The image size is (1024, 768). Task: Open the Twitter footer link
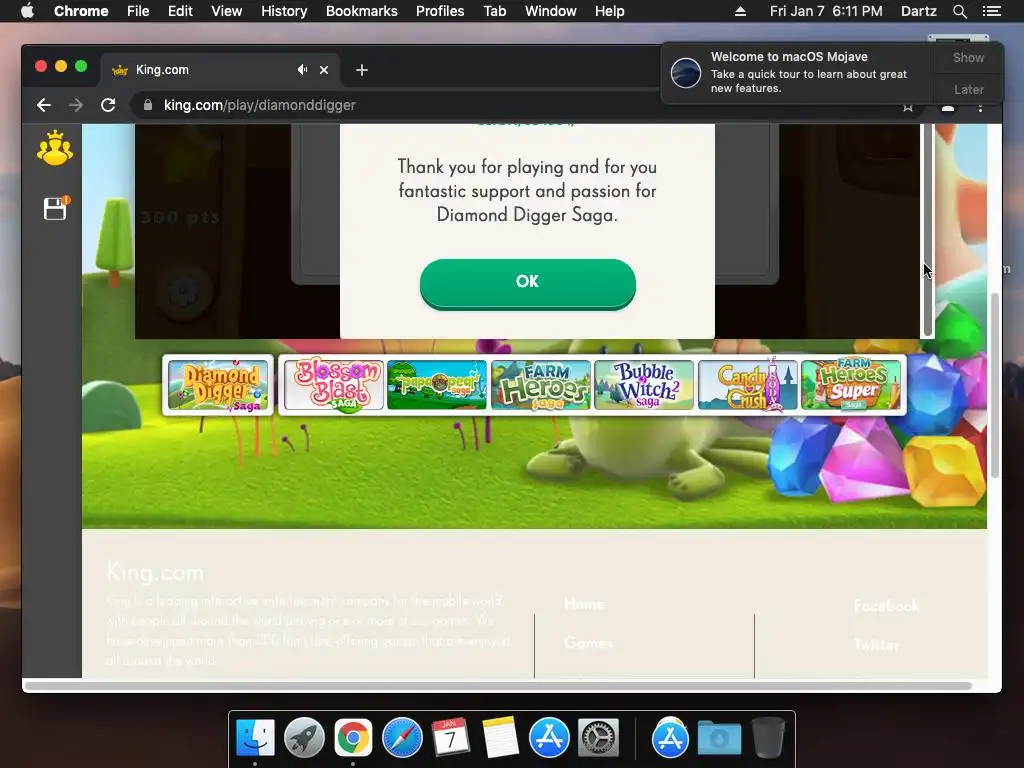(876, 645)
